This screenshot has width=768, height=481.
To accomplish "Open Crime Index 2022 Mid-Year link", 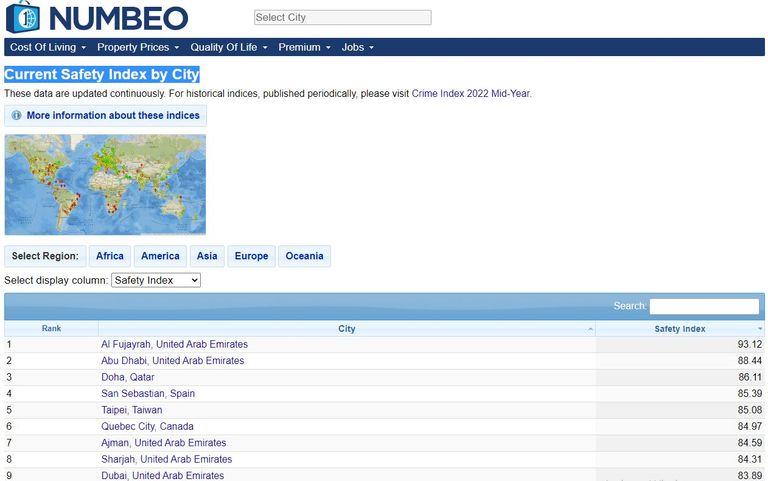I will (x=470, y=93).
